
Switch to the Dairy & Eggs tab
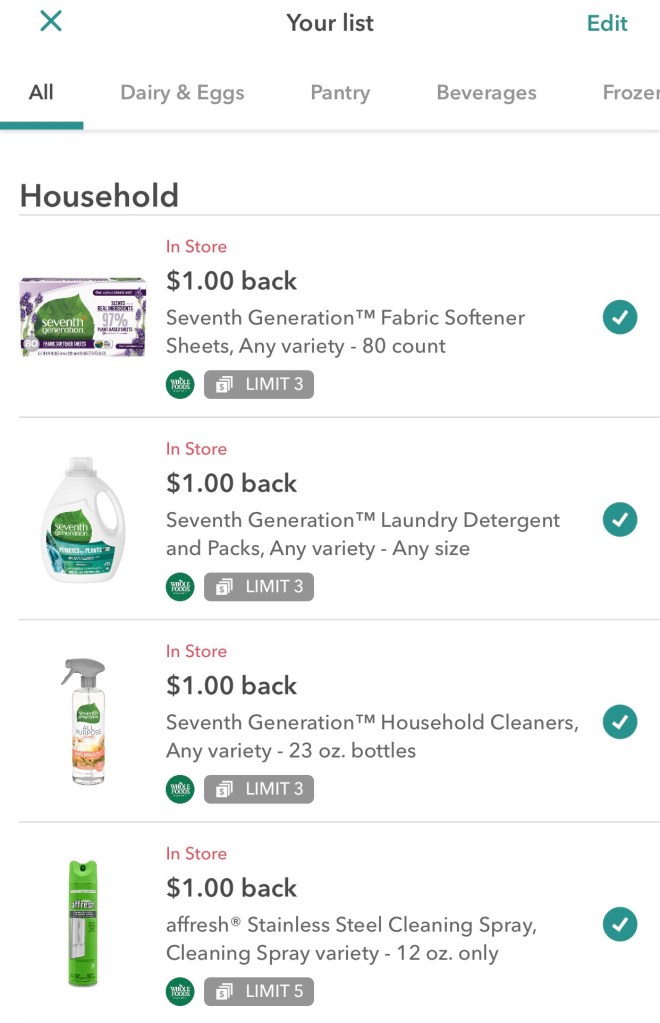[x=182, y=93]
